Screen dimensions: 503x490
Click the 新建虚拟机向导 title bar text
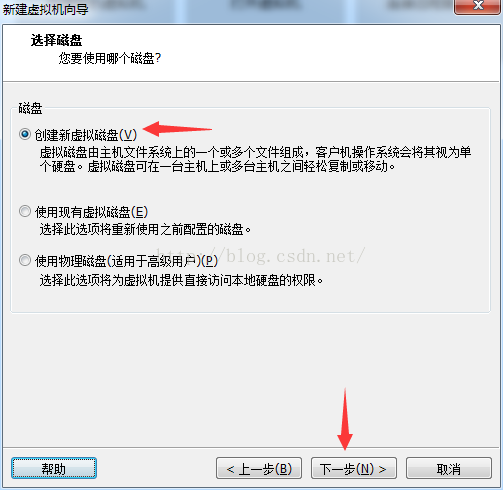coord(45,9)
